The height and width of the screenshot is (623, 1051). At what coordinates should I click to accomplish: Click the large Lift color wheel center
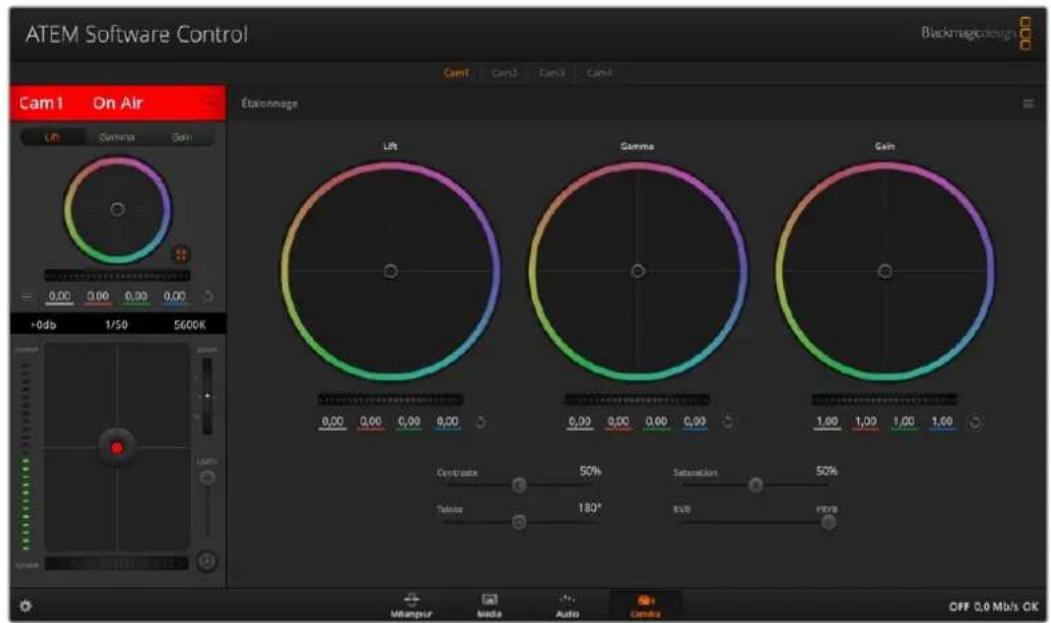pyautogui.click(x=390, y=271)
